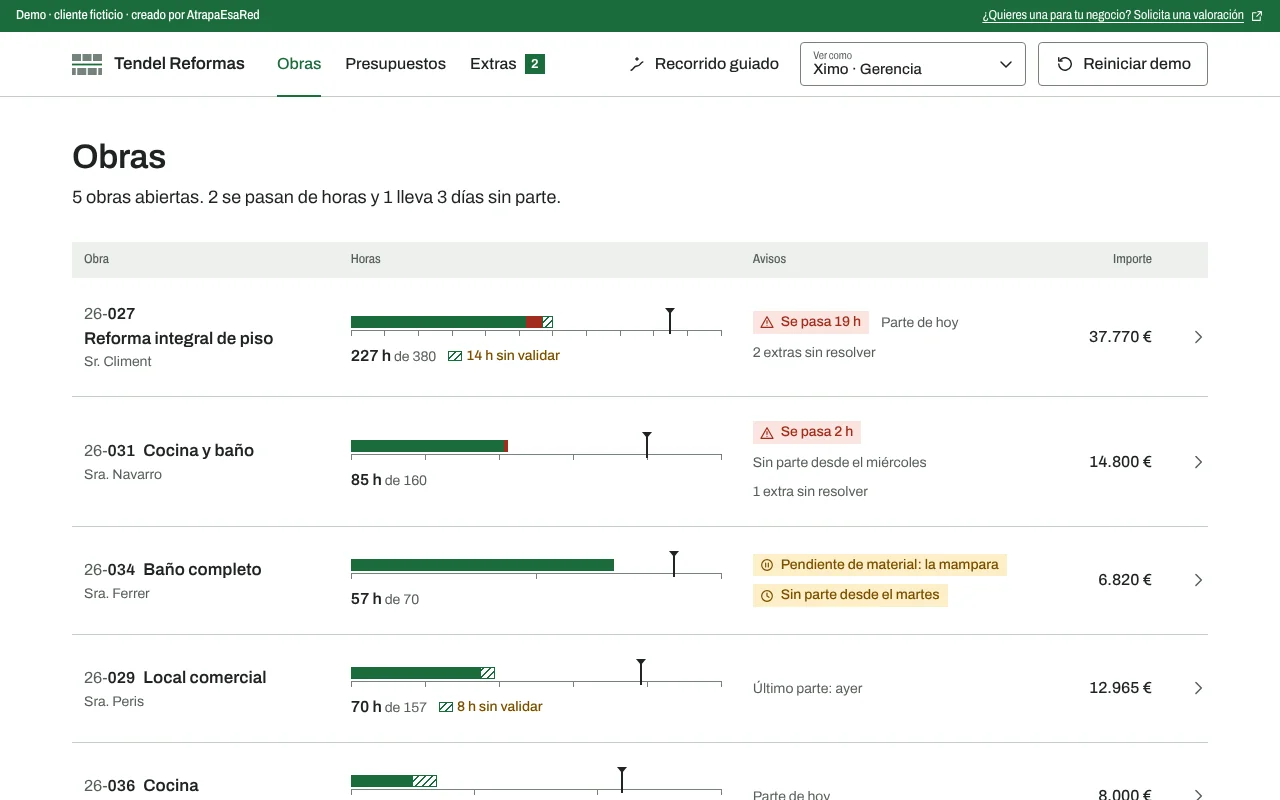The height and width of the screenshot is (800, 1280).
Task: Click the Importe column header
Action: (x=1132, y=259)
